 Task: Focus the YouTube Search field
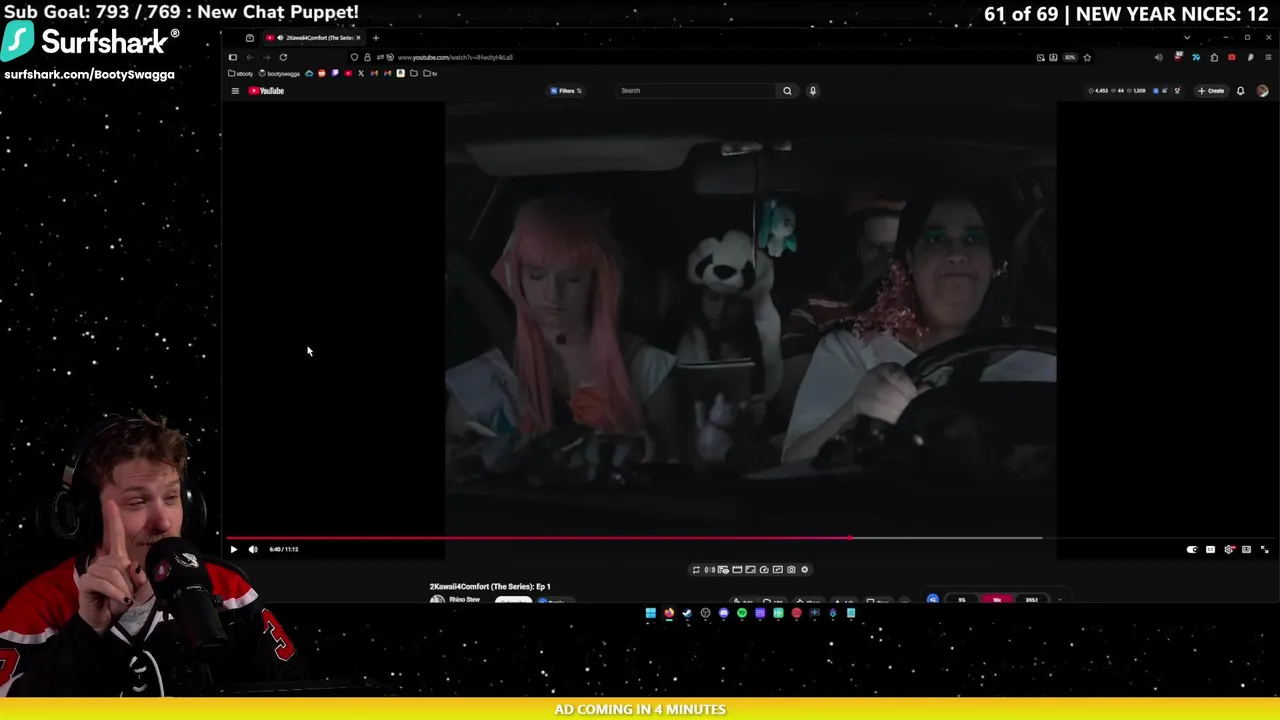[696, 91]
